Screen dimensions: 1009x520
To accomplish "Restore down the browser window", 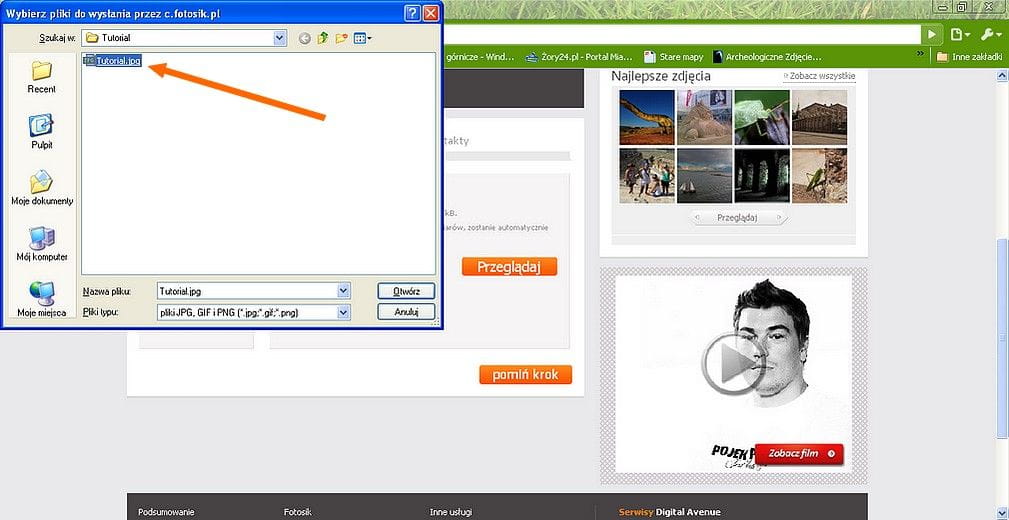I will click(x=961, y=8).
